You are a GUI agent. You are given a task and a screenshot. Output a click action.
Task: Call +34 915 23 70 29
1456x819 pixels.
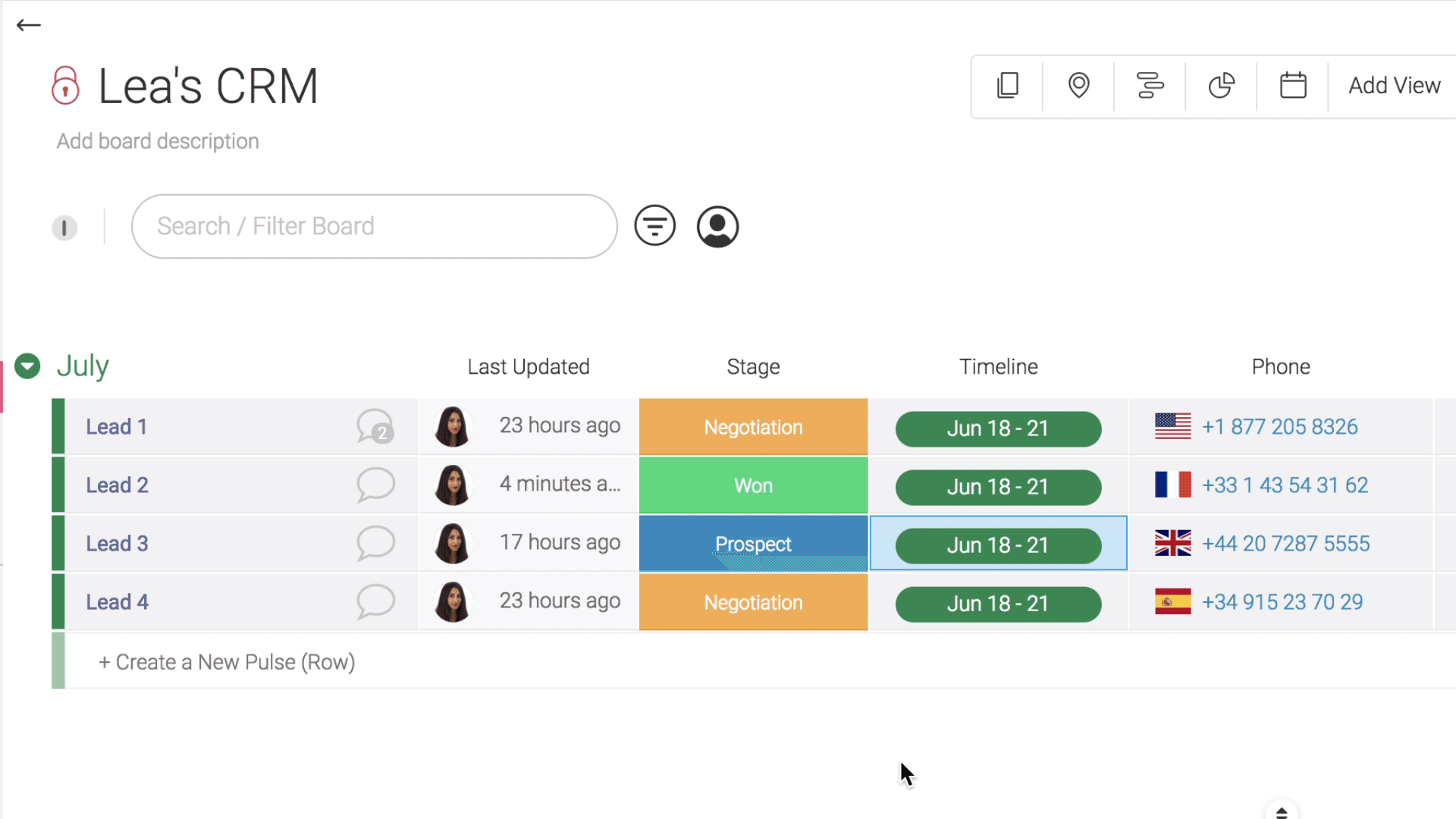click(x=1282, y=602)
